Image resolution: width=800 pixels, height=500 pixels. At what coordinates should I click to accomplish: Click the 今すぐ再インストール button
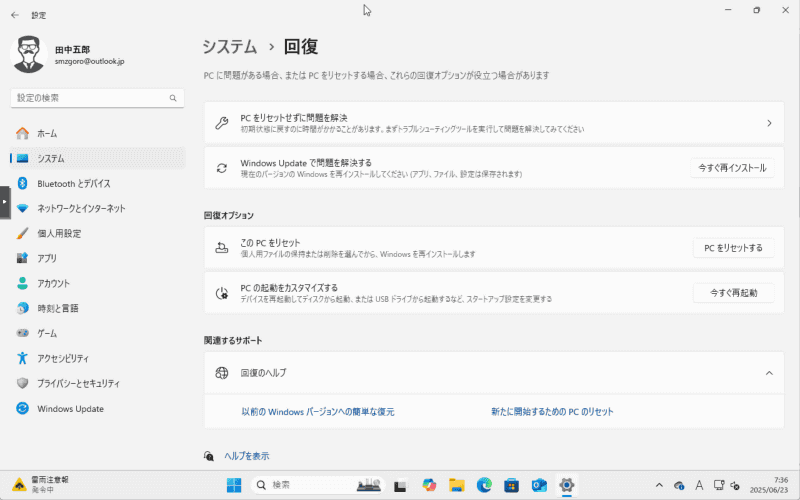pyautogui.click(x=732, y=168)
